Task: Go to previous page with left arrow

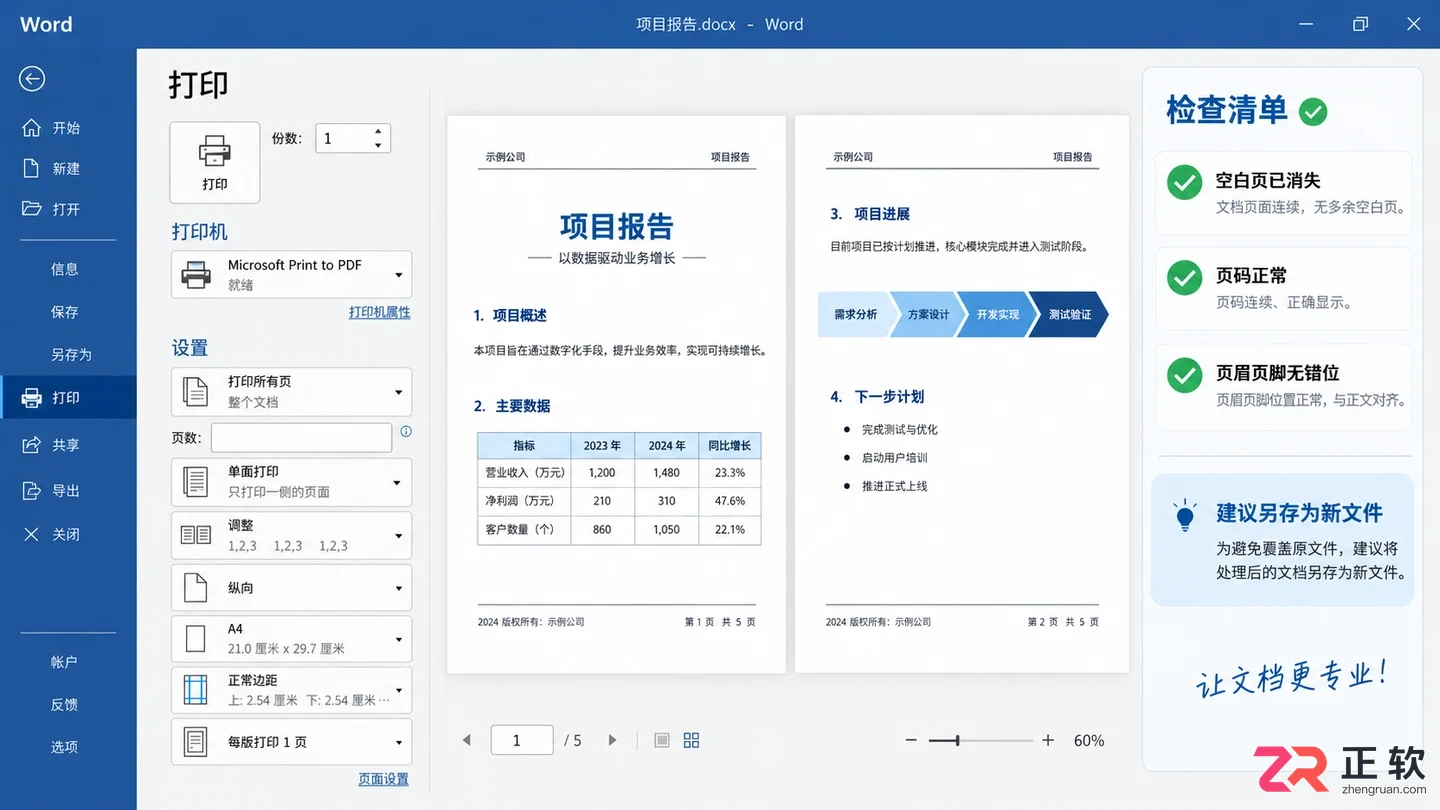Action: pos(466,740)
